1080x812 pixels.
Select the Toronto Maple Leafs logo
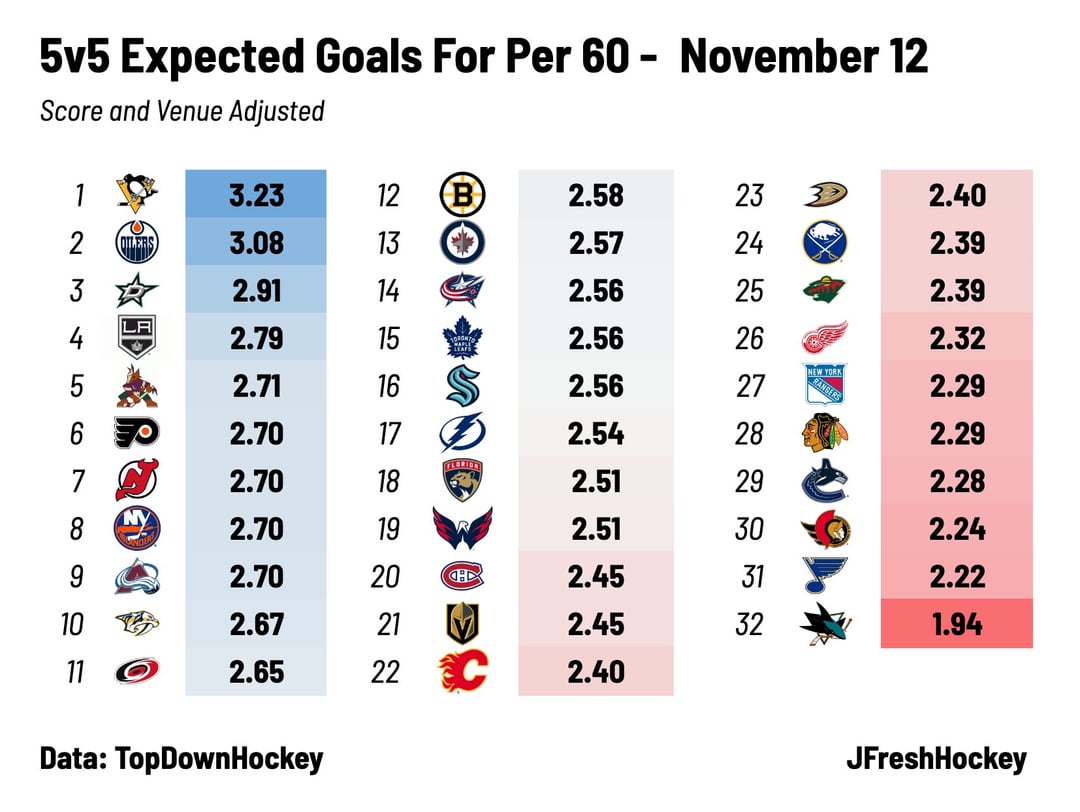(x=462, y=338)
